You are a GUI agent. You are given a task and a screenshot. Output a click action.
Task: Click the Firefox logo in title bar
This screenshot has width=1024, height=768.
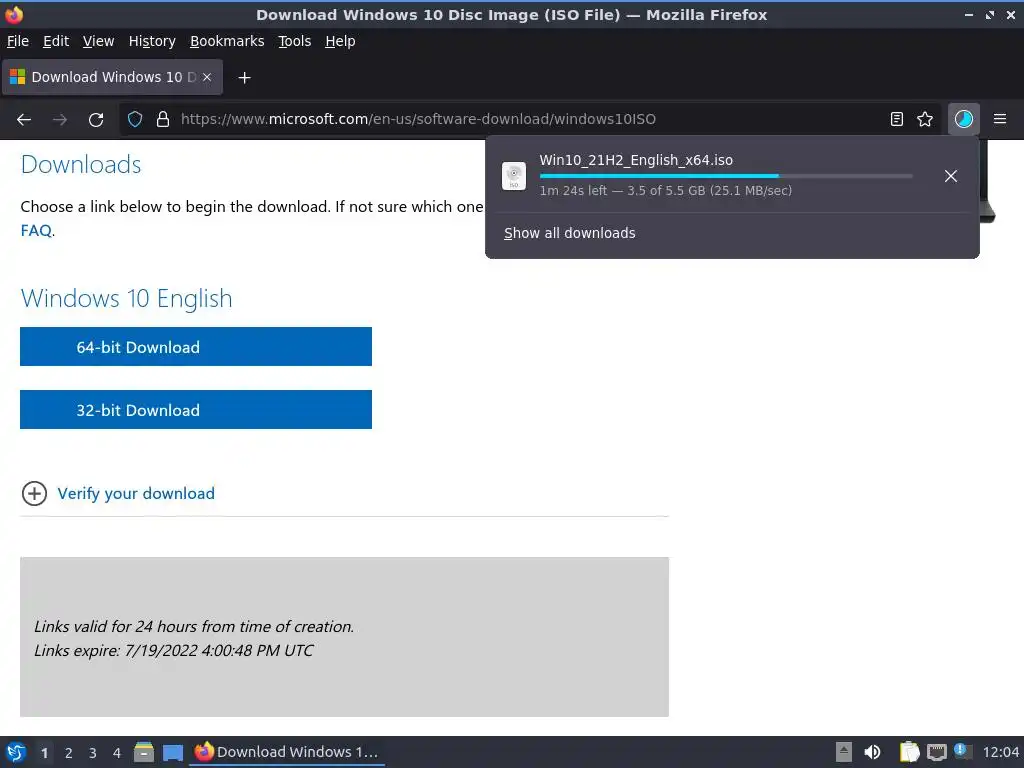14,14
